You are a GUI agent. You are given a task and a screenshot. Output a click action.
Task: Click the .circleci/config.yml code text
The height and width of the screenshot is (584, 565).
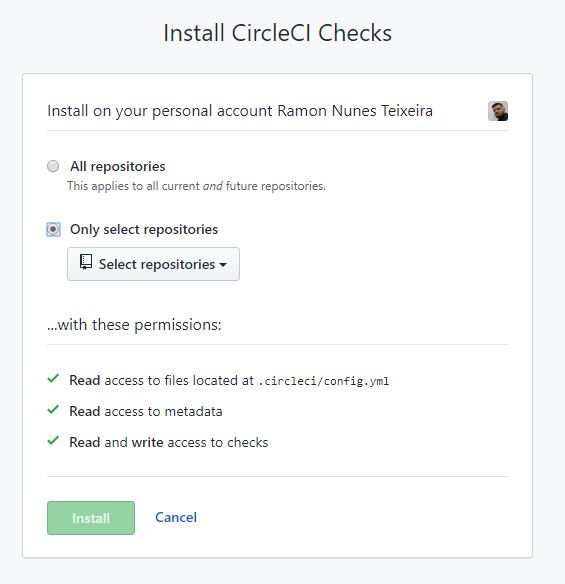pos(323,381)
